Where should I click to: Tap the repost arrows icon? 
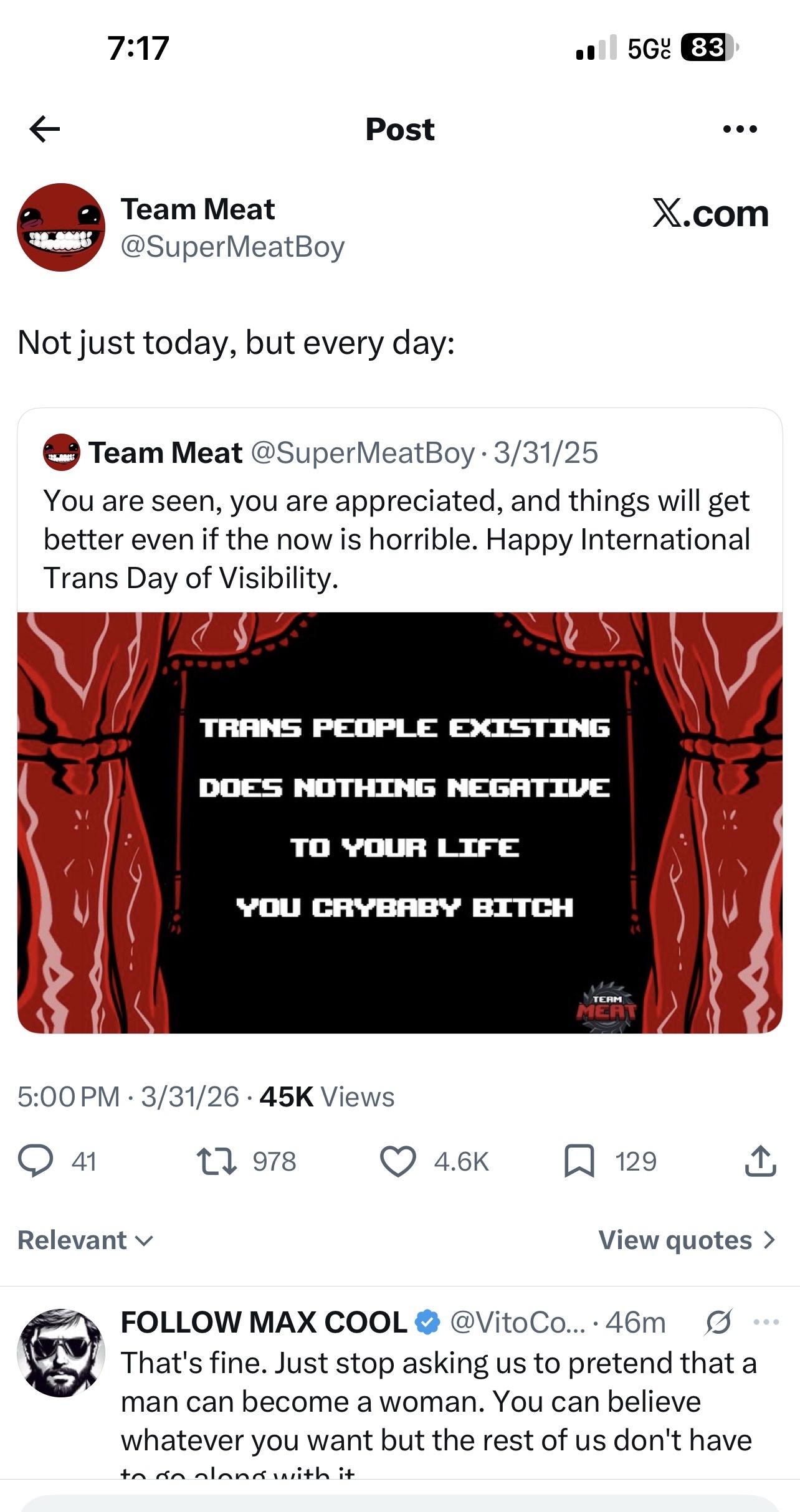[x=216, y=1161]
